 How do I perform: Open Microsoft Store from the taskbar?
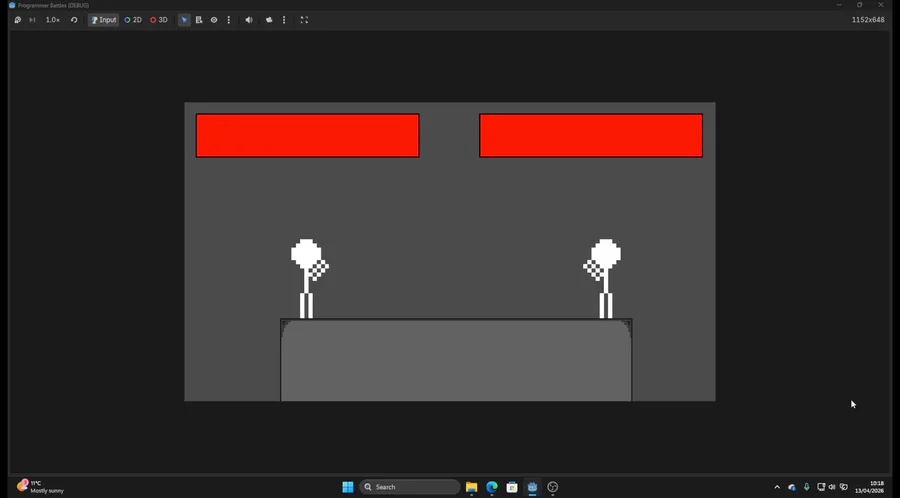tap(512, 487)
